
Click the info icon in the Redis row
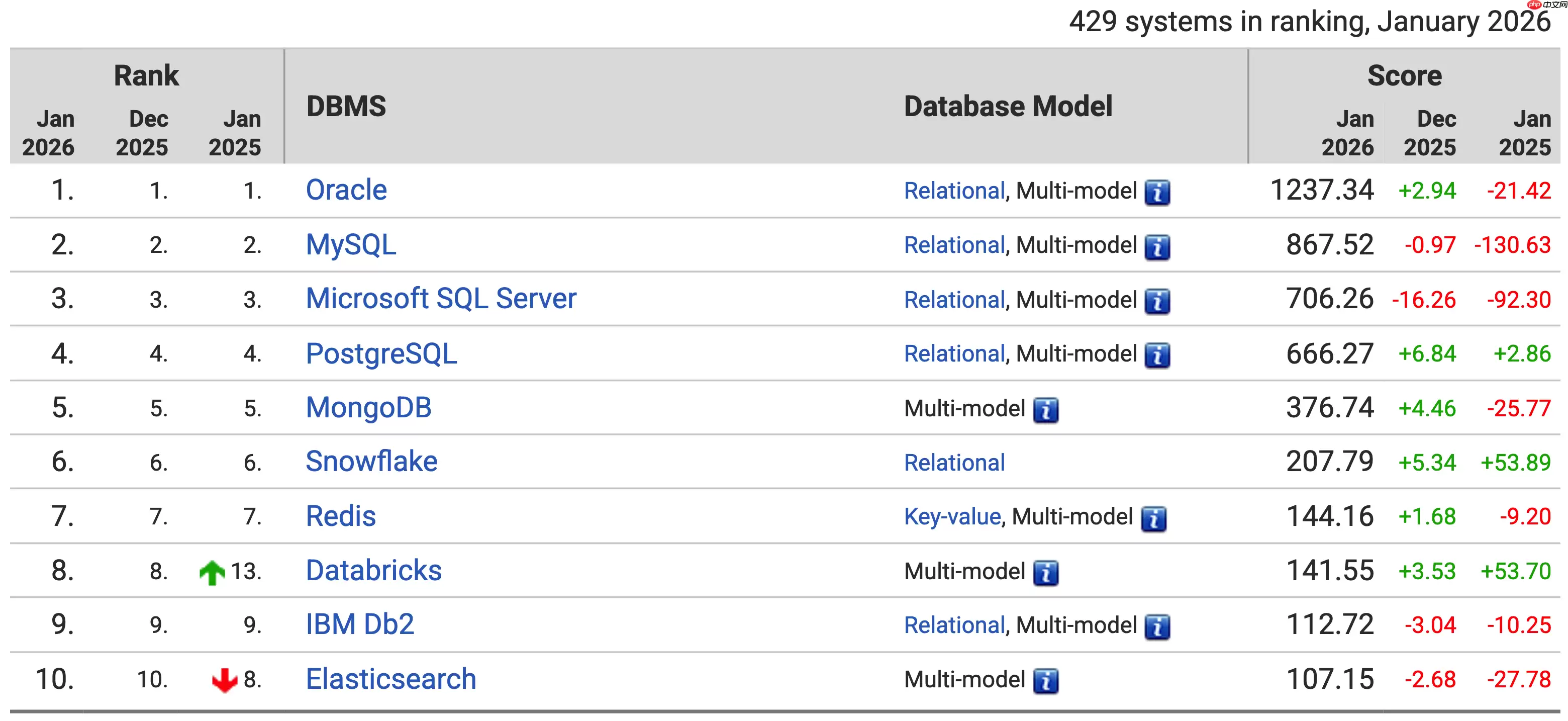coord(1153,518)
